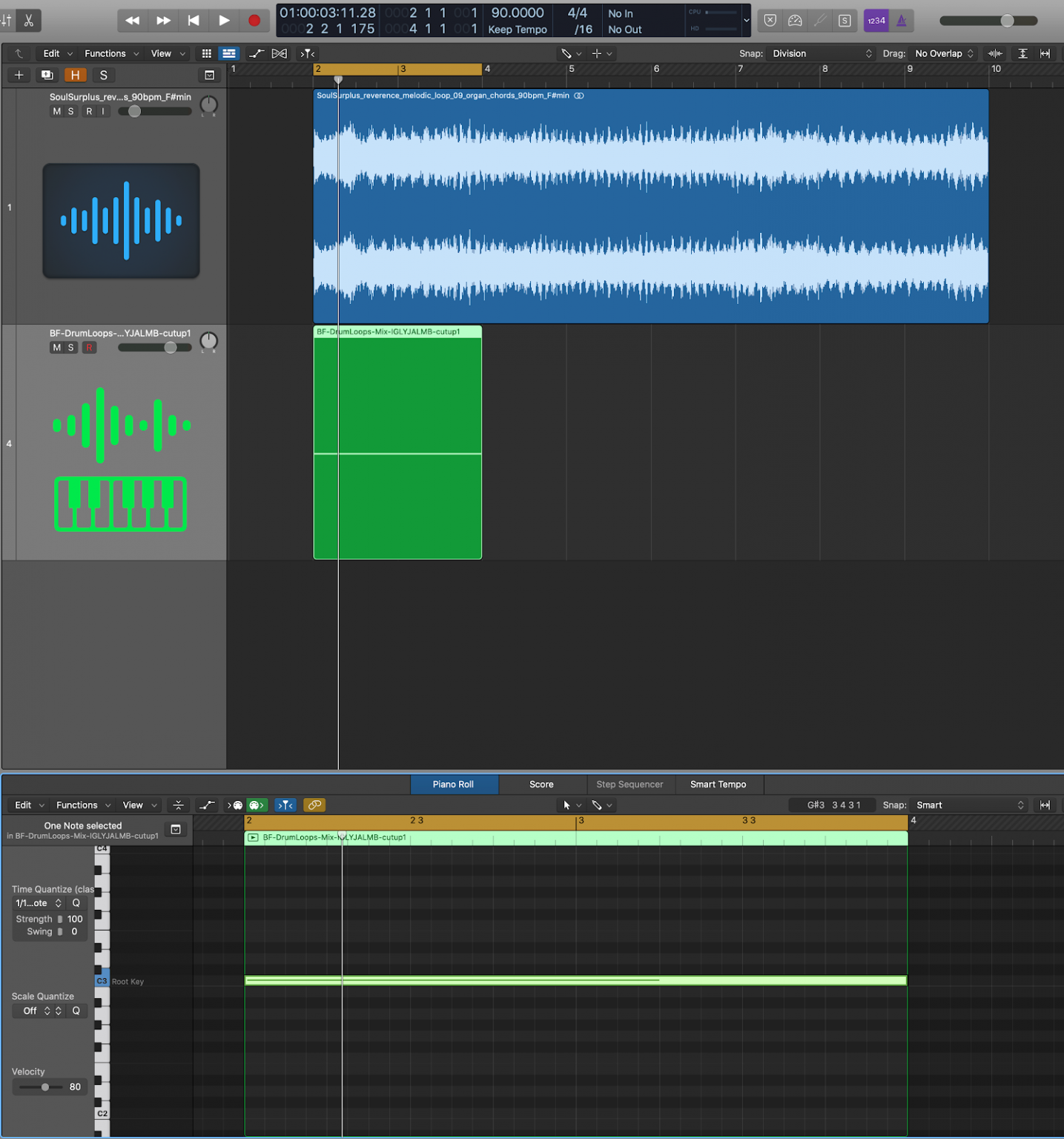Open the Tuner fork icon

click(x=820, y=21)
